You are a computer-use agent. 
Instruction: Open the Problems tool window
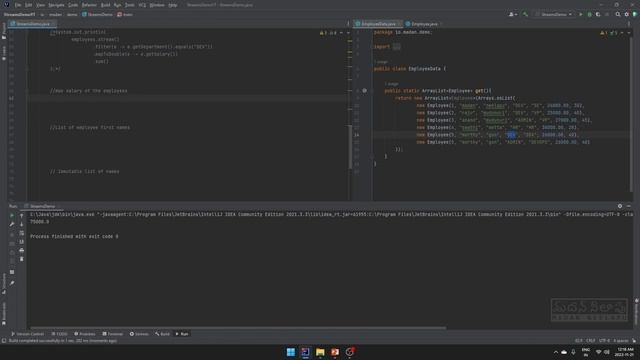coord(85,334)
